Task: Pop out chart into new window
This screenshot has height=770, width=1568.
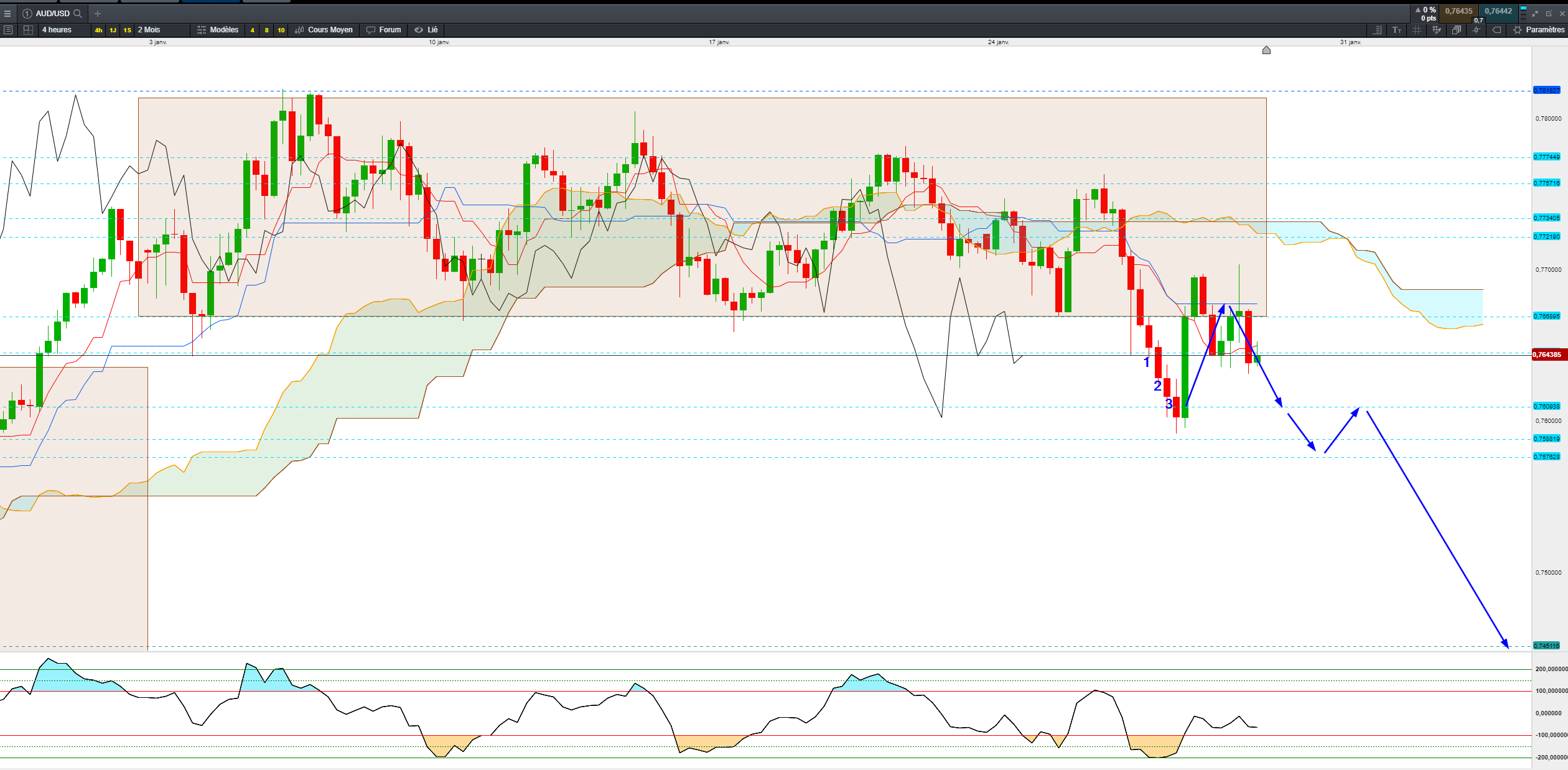Action: tap(1549, 13)
